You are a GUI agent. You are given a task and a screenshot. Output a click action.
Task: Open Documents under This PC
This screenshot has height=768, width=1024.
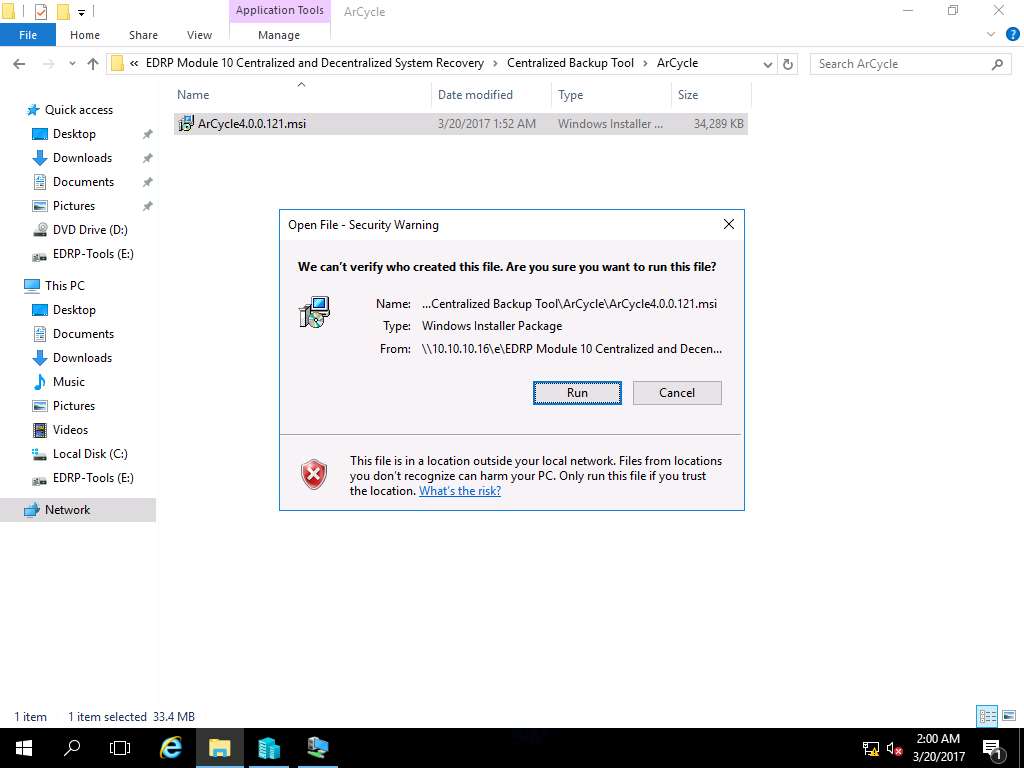tap(83, 334)
